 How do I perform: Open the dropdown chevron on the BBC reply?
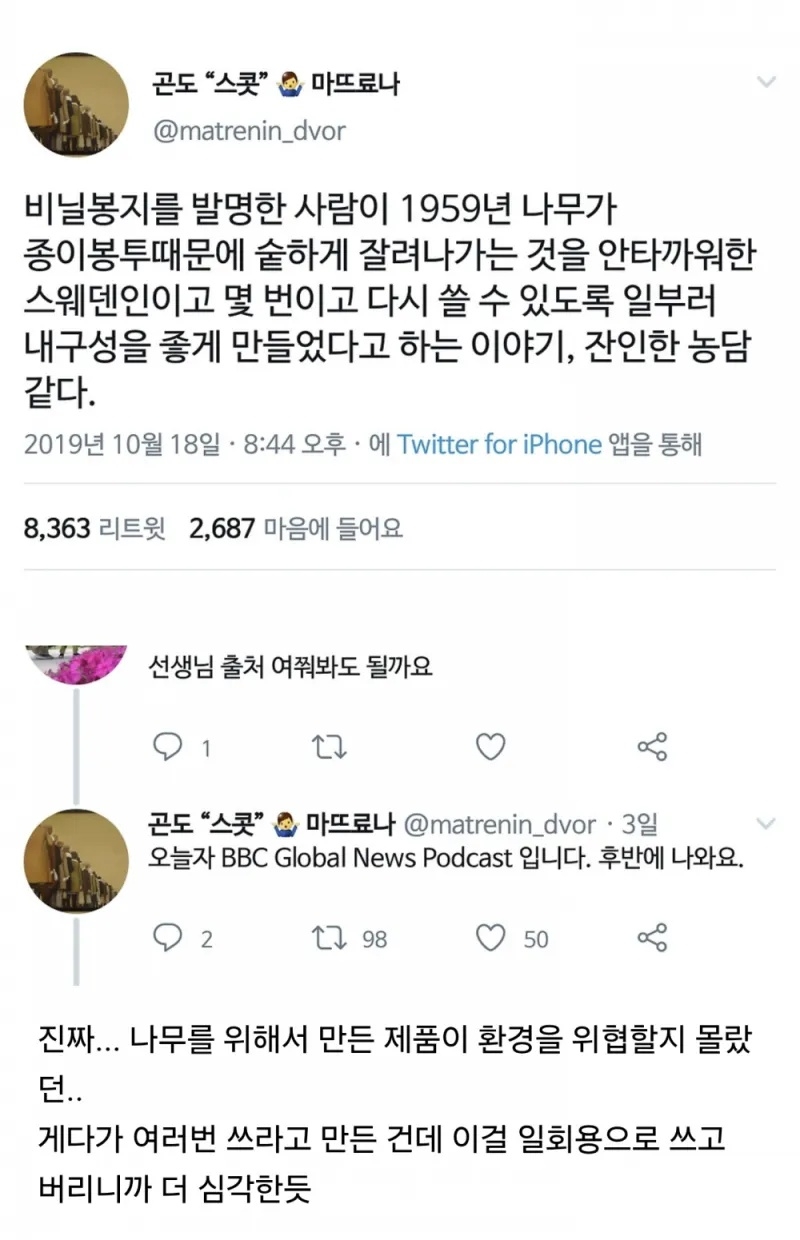tap(765, 825)
